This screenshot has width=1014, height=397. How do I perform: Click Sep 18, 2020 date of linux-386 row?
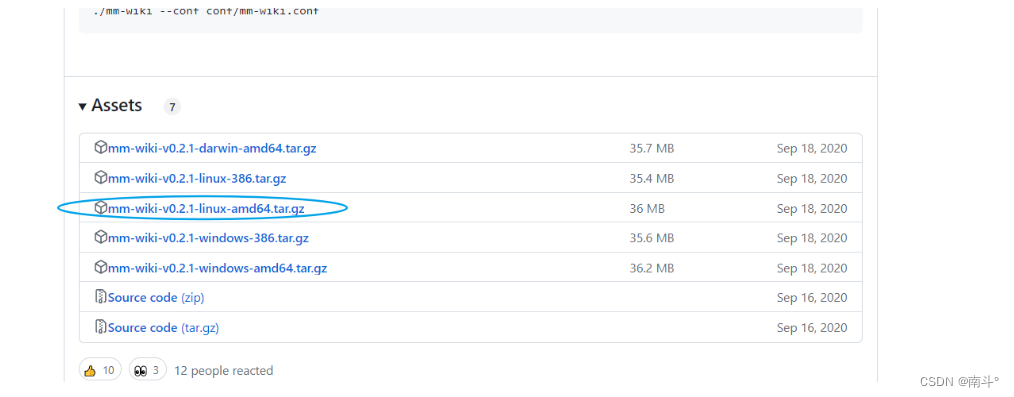(x=812, y=178)
